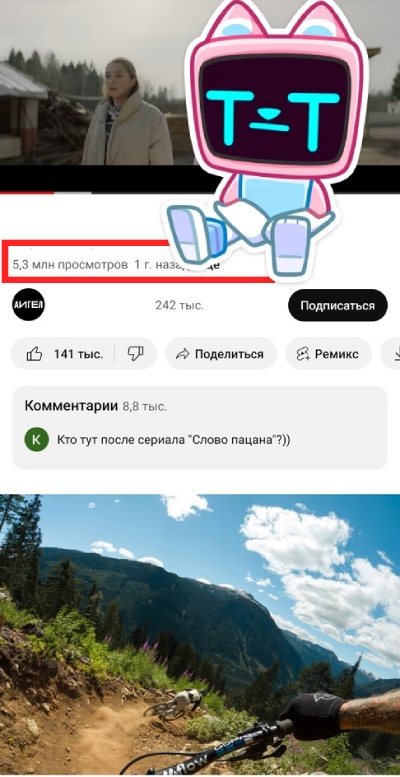Tap the Share arrow icon
This screenshot has height=777, width=400.
pyautogui.click(x=183, y=354)
